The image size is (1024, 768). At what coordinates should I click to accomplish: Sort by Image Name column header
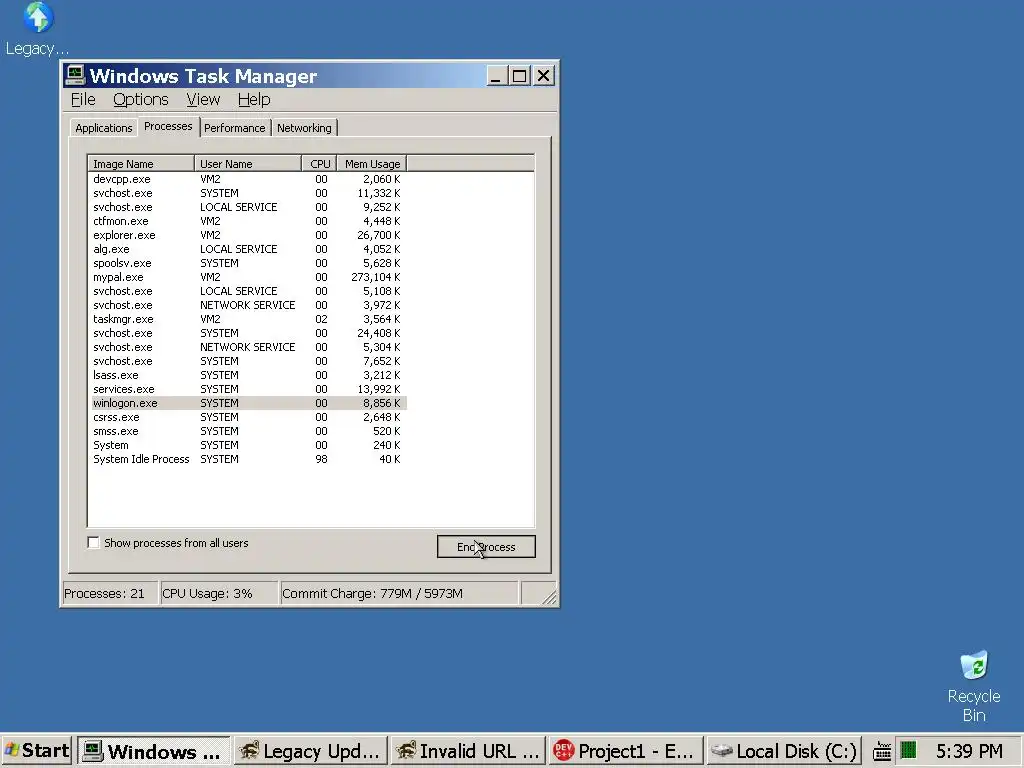pos(140,163)
